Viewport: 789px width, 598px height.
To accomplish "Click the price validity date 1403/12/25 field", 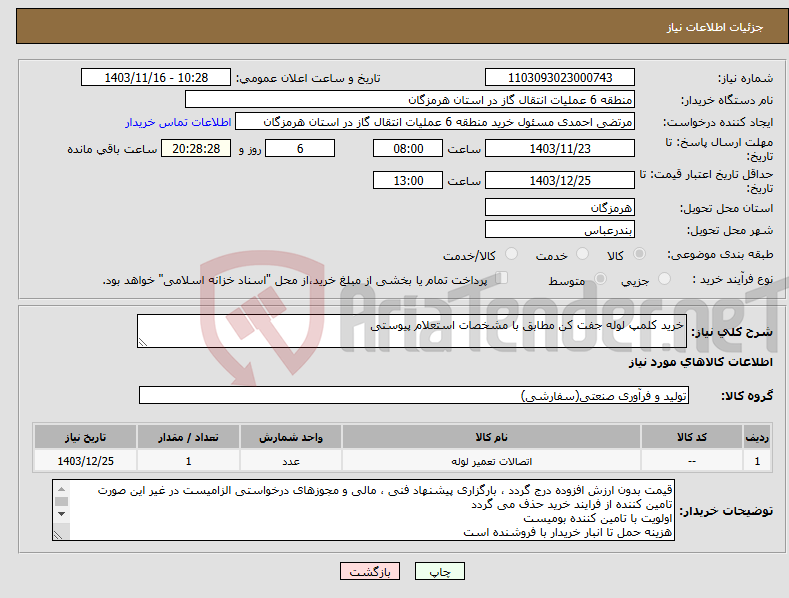I will [560, 180].
